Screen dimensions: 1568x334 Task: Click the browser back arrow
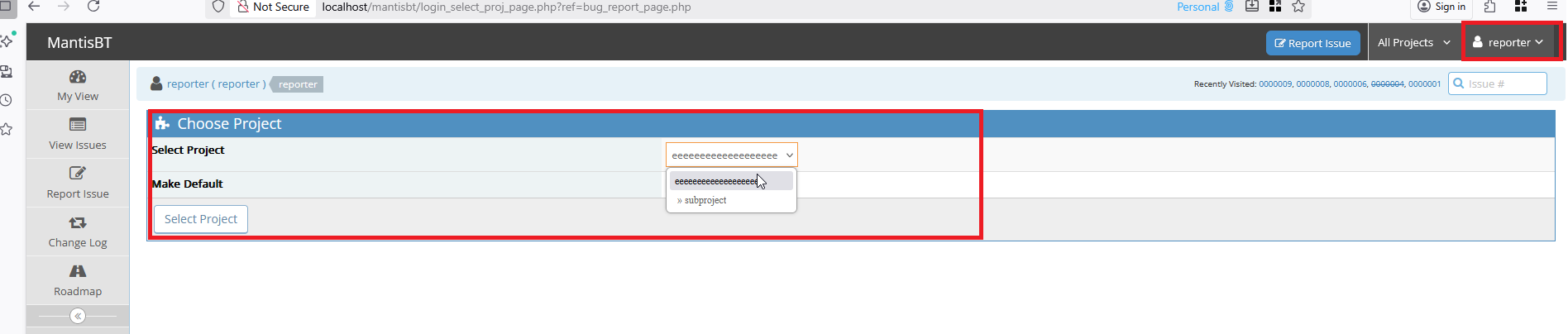pyautogui.click(x=34, y=7)
